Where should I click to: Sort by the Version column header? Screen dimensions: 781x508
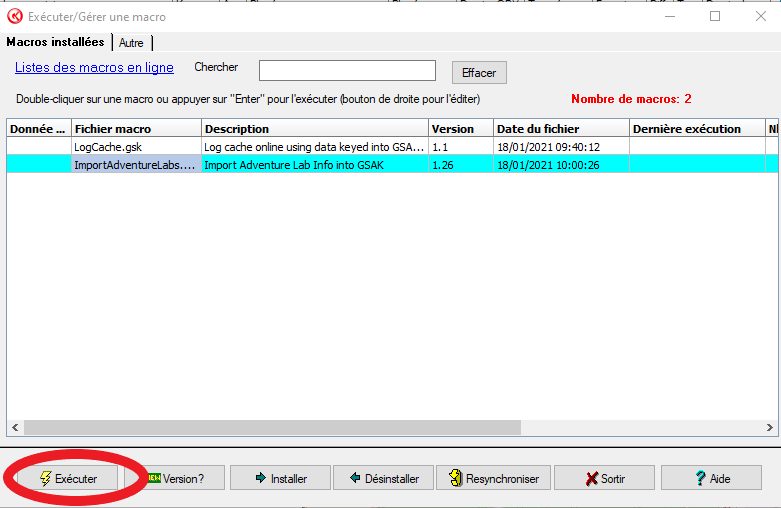pos(460,129)
